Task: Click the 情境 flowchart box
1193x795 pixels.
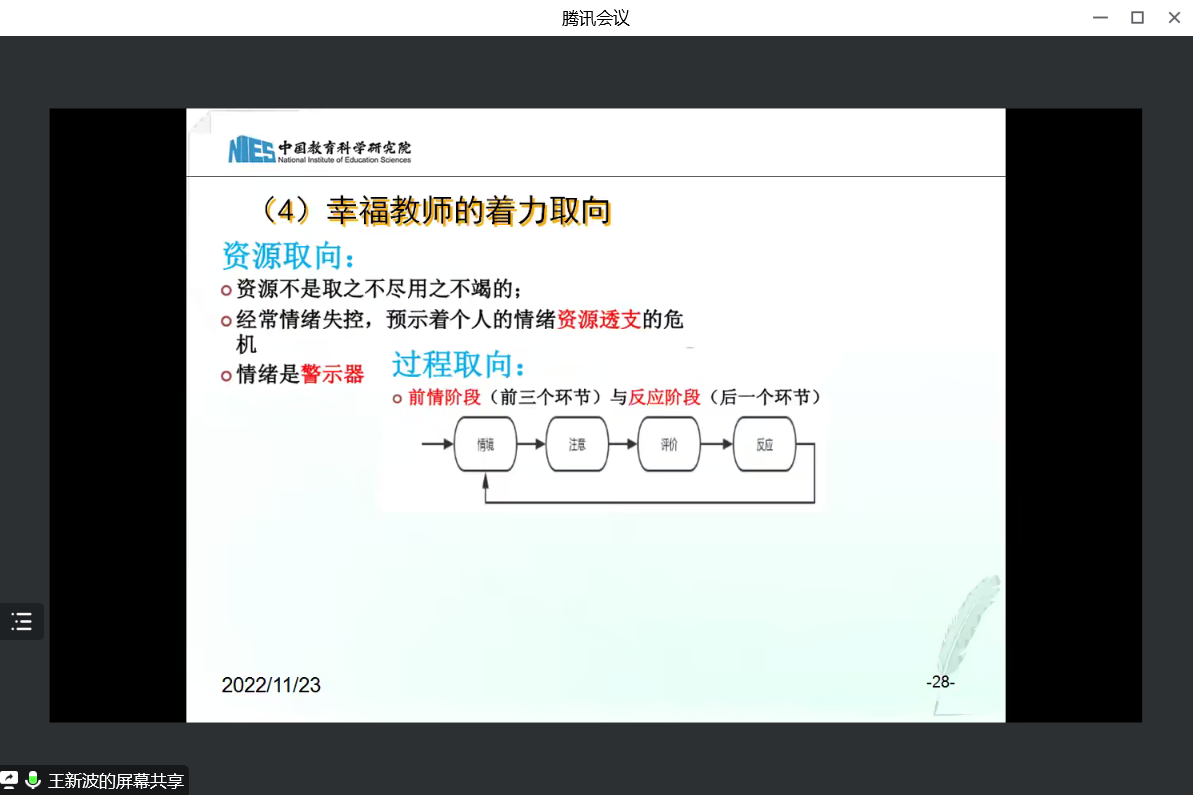Action: click(x=485, y=445)
